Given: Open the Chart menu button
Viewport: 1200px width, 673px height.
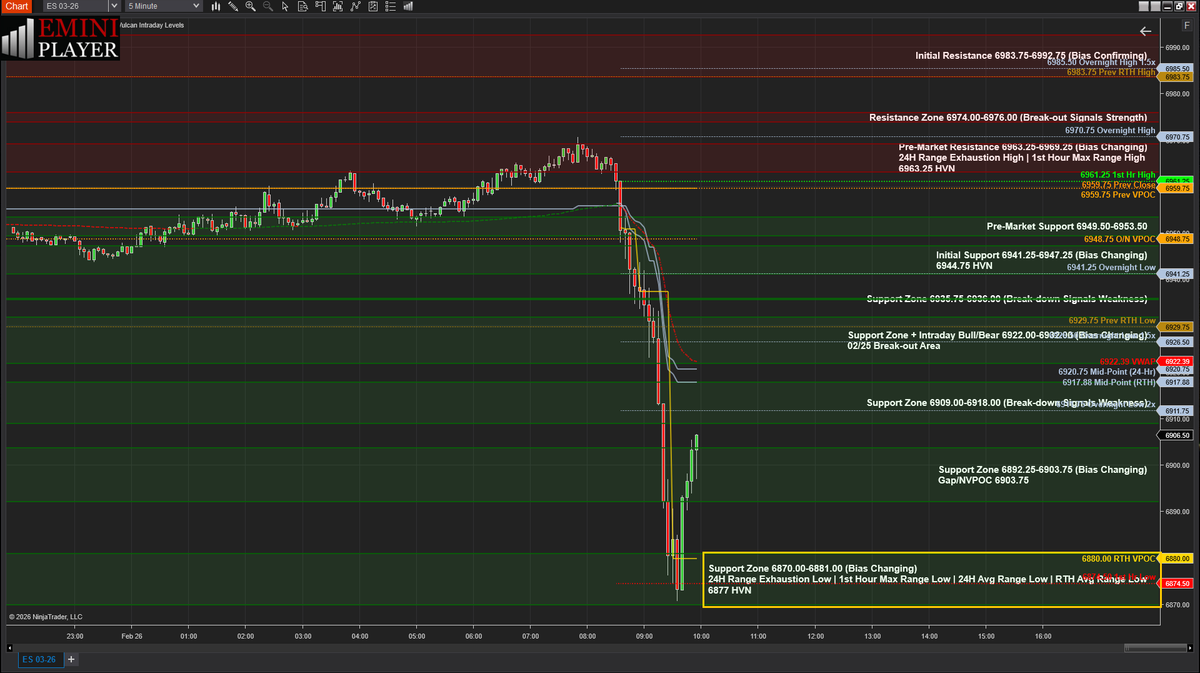Looking at the screenshot, I should [17, 6].
